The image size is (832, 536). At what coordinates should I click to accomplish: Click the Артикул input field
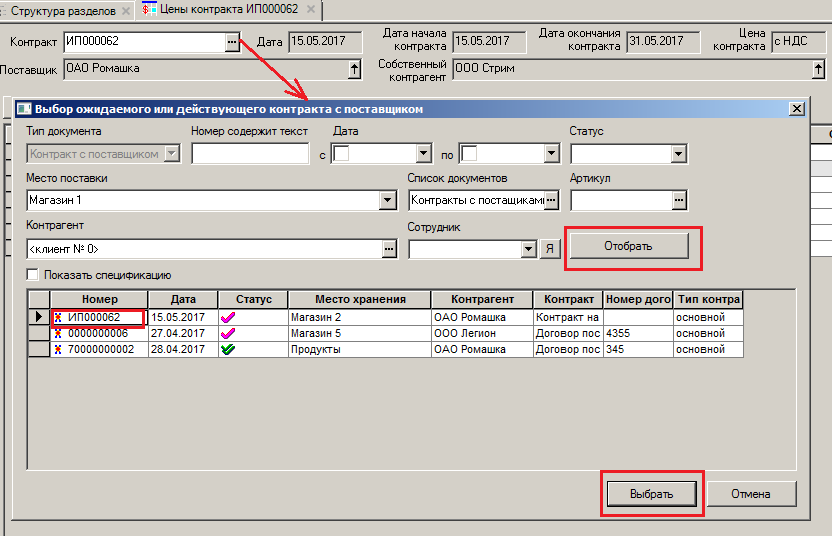click(x=621, y=201)
